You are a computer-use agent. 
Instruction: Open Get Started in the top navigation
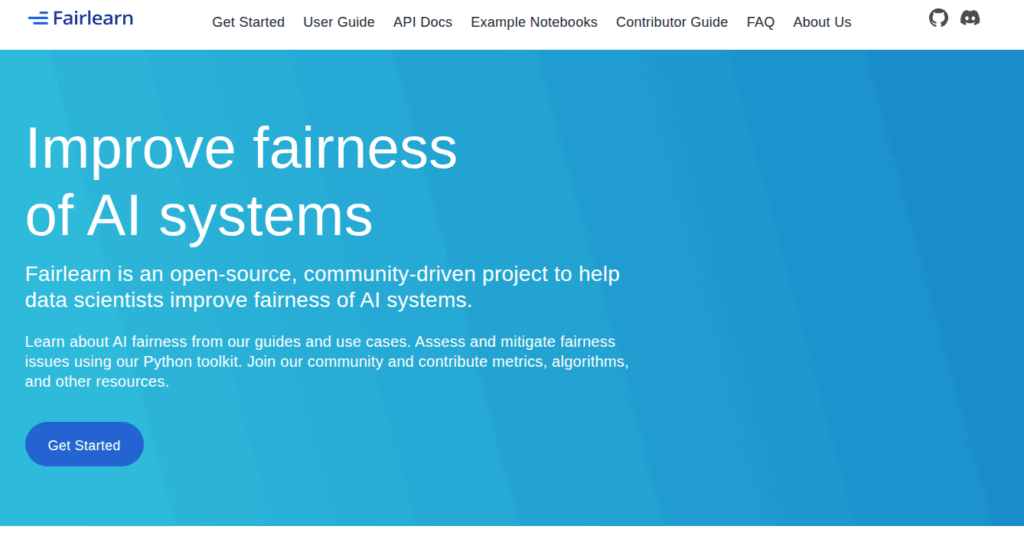coord(248,22)
